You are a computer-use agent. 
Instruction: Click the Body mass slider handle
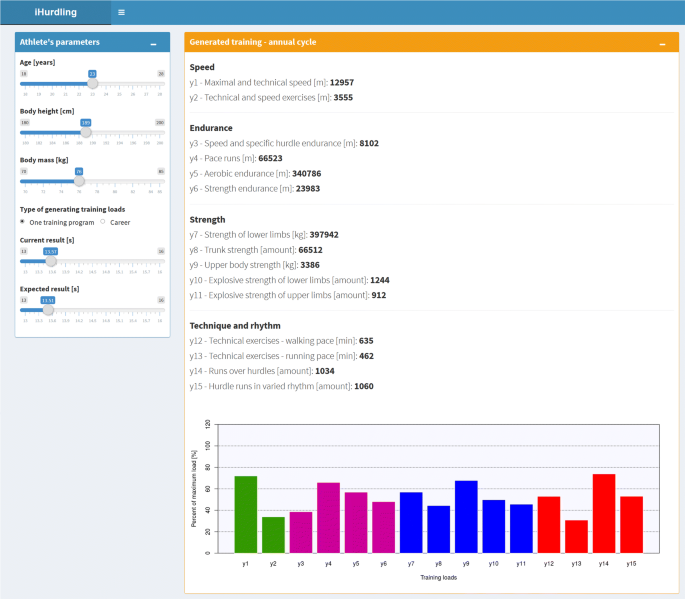point(79,181)
